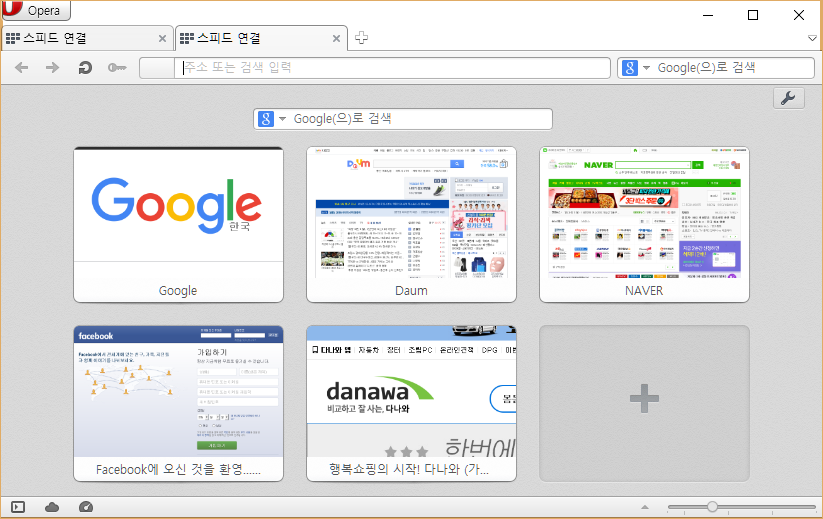Expand search engine dropdown in toolbar search box
This screenshot has height=519, width=823.
click(646, 68)
